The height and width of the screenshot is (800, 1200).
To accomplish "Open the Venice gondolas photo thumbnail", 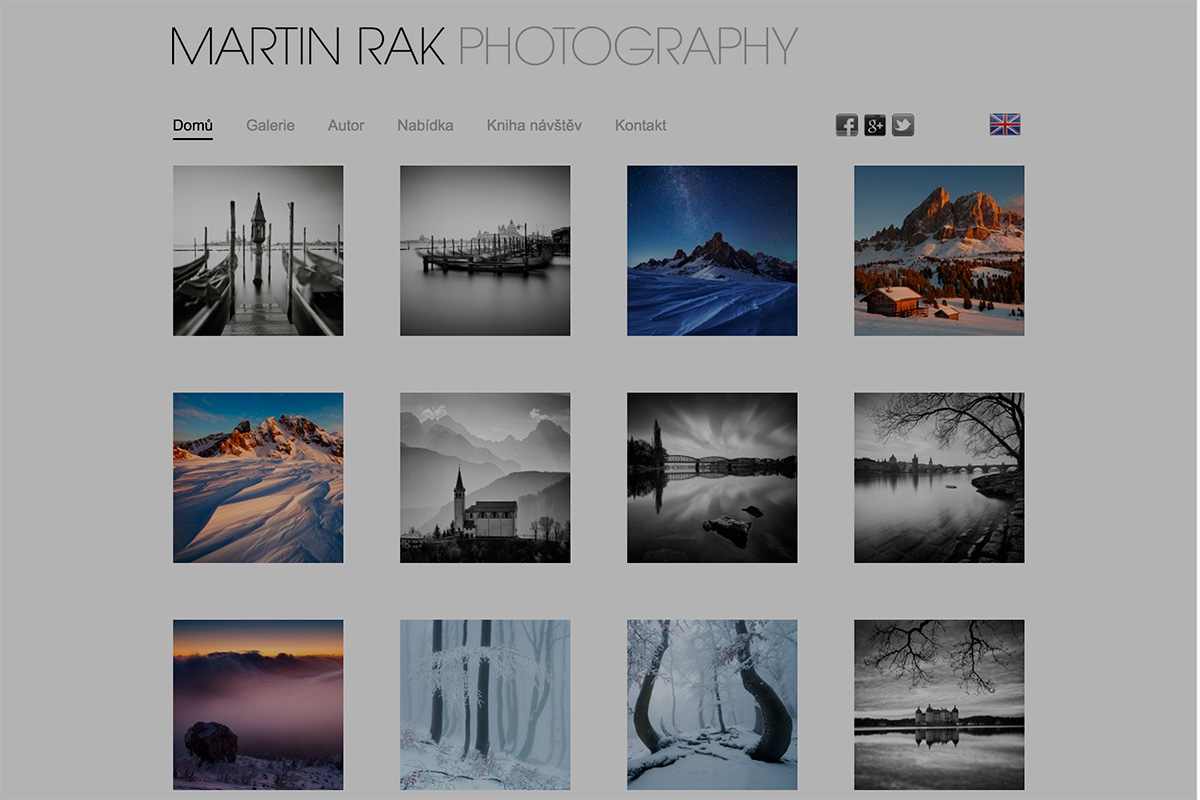I will coord(257,250).
